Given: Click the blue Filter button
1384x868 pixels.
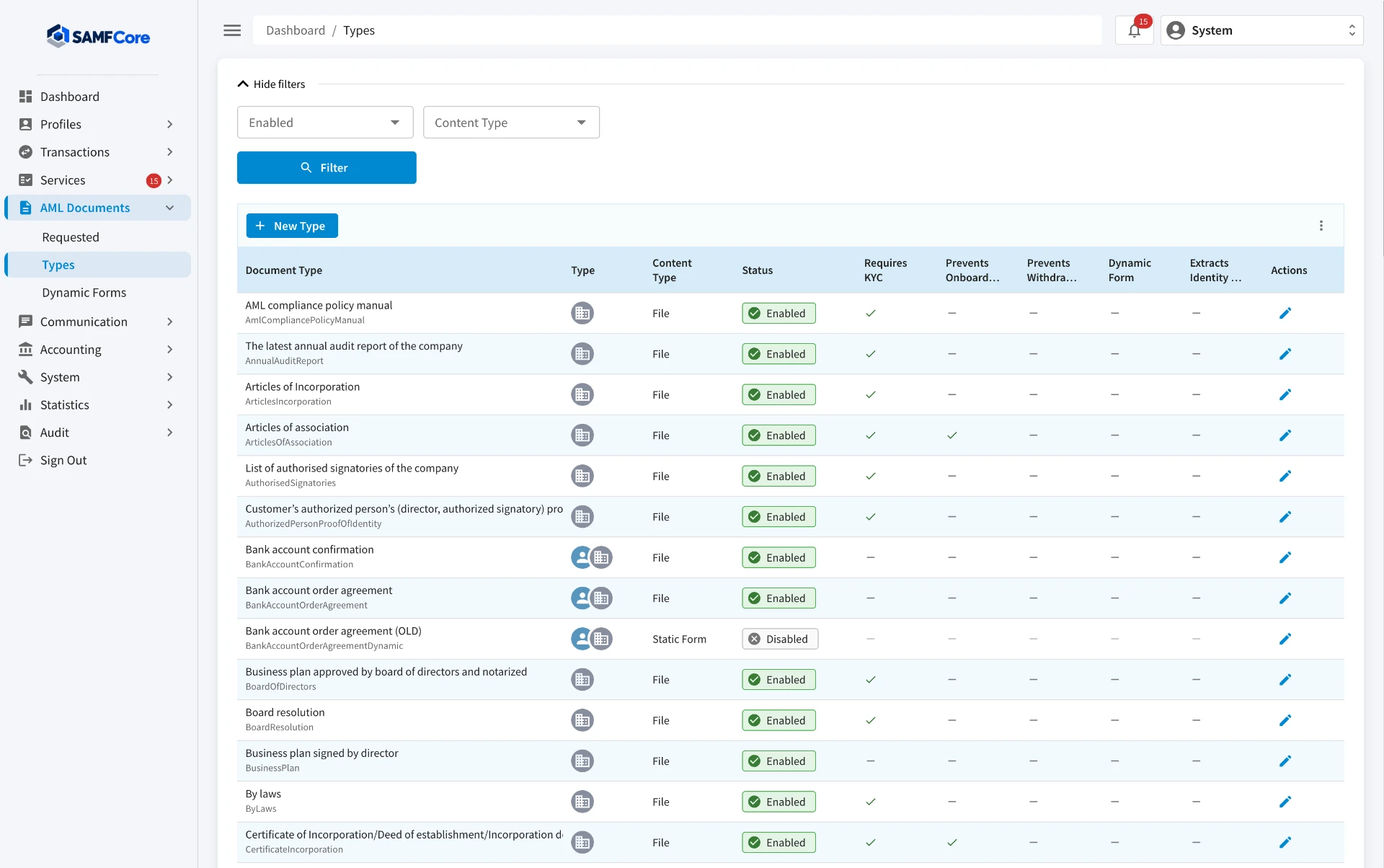Looking at the screenshot, I should 327,167.
